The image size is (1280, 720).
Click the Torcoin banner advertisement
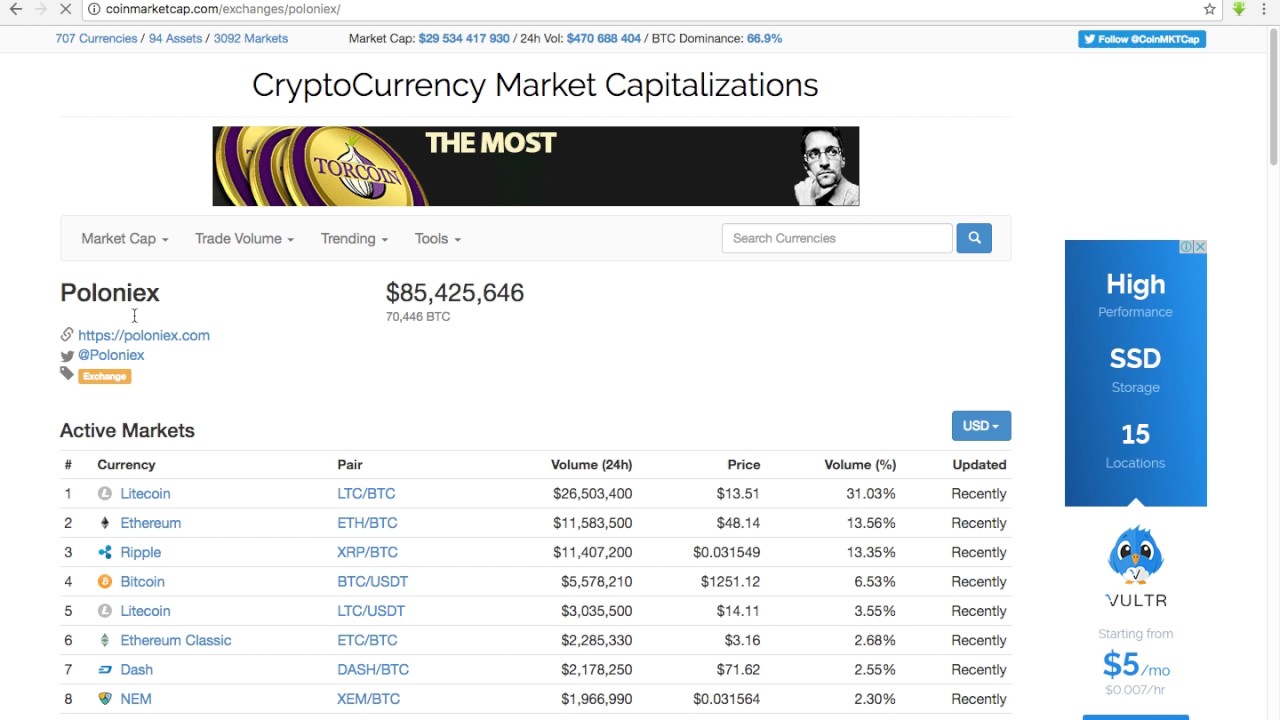coord(535,166)
